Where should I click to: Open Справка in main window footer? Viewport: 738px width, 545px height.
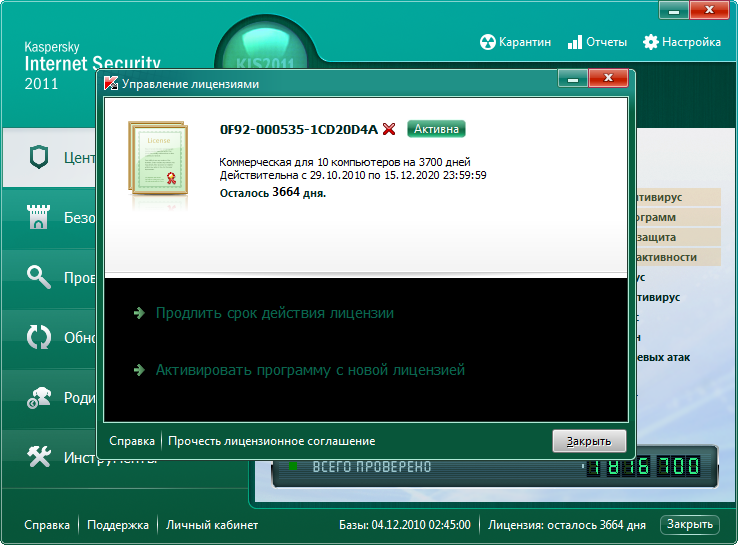tap(47, 525)
